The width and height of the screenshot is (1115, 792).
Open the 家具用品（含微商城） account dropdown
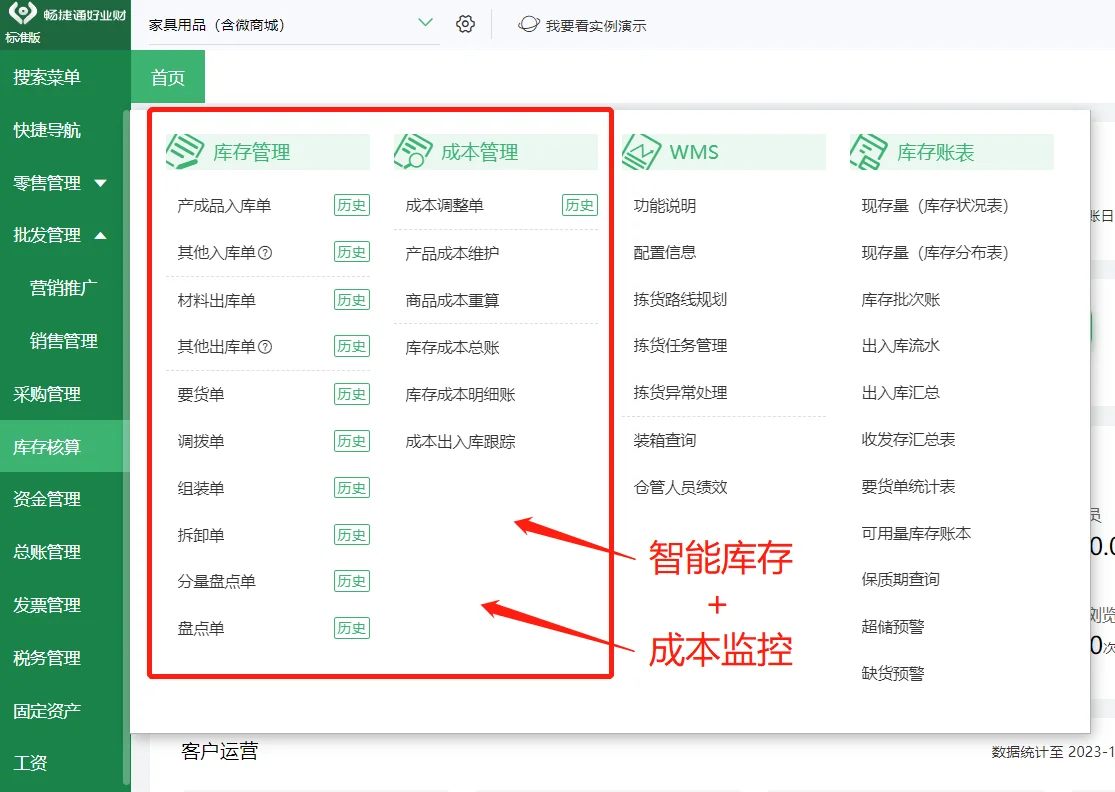pos(290,22)
